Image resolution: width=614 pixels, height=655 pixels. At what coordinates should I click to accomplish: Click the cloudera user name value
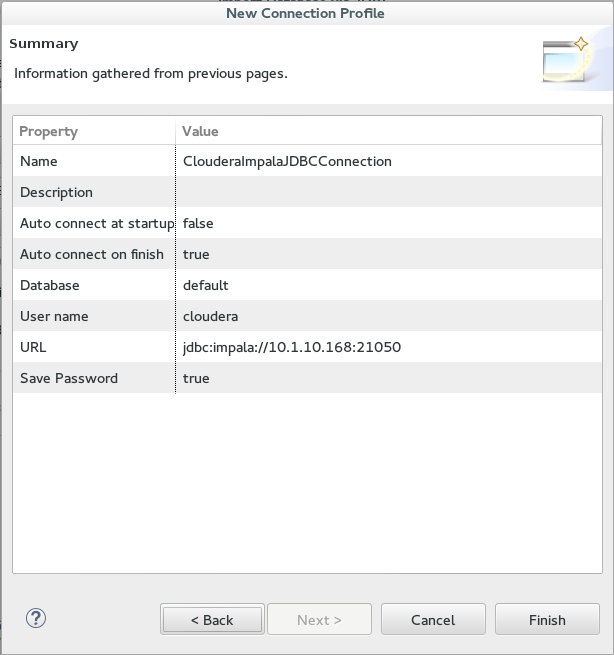211,316
